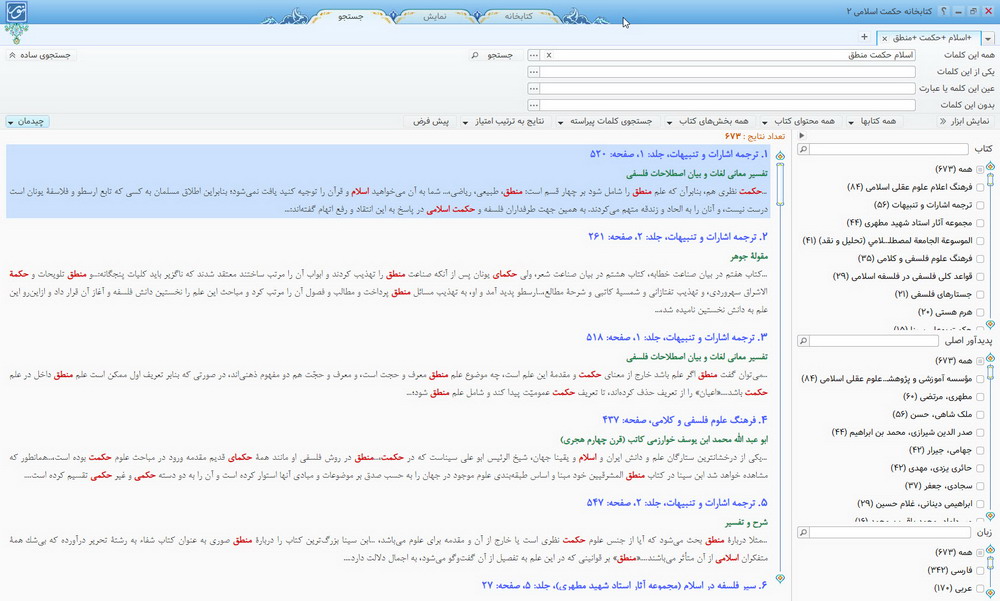Clear the همه این کلمات search field
1000x601 pixels.
(x=548, y=56)
